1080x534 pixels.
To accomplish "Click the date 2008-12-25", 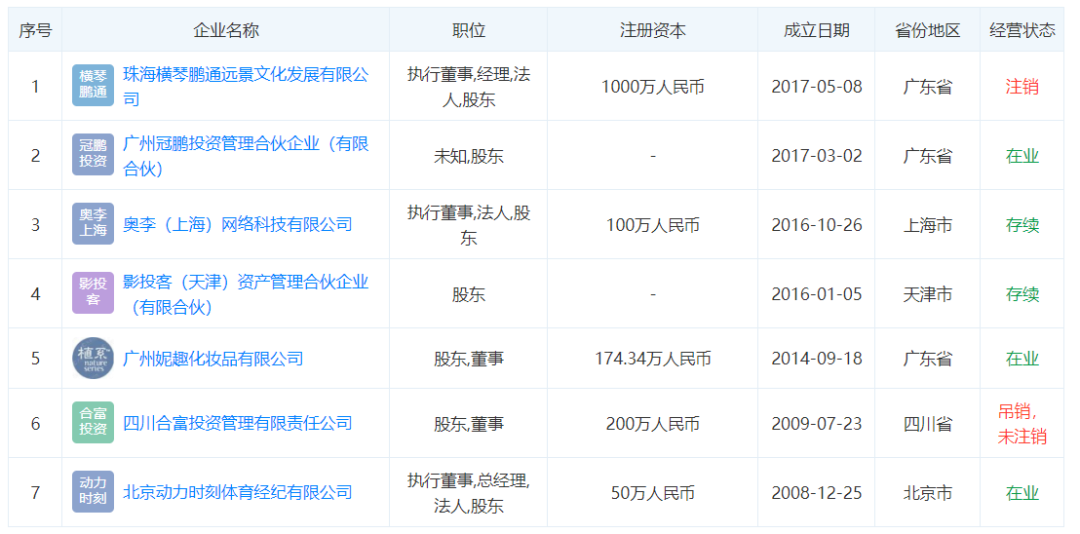I will (816, 493).
